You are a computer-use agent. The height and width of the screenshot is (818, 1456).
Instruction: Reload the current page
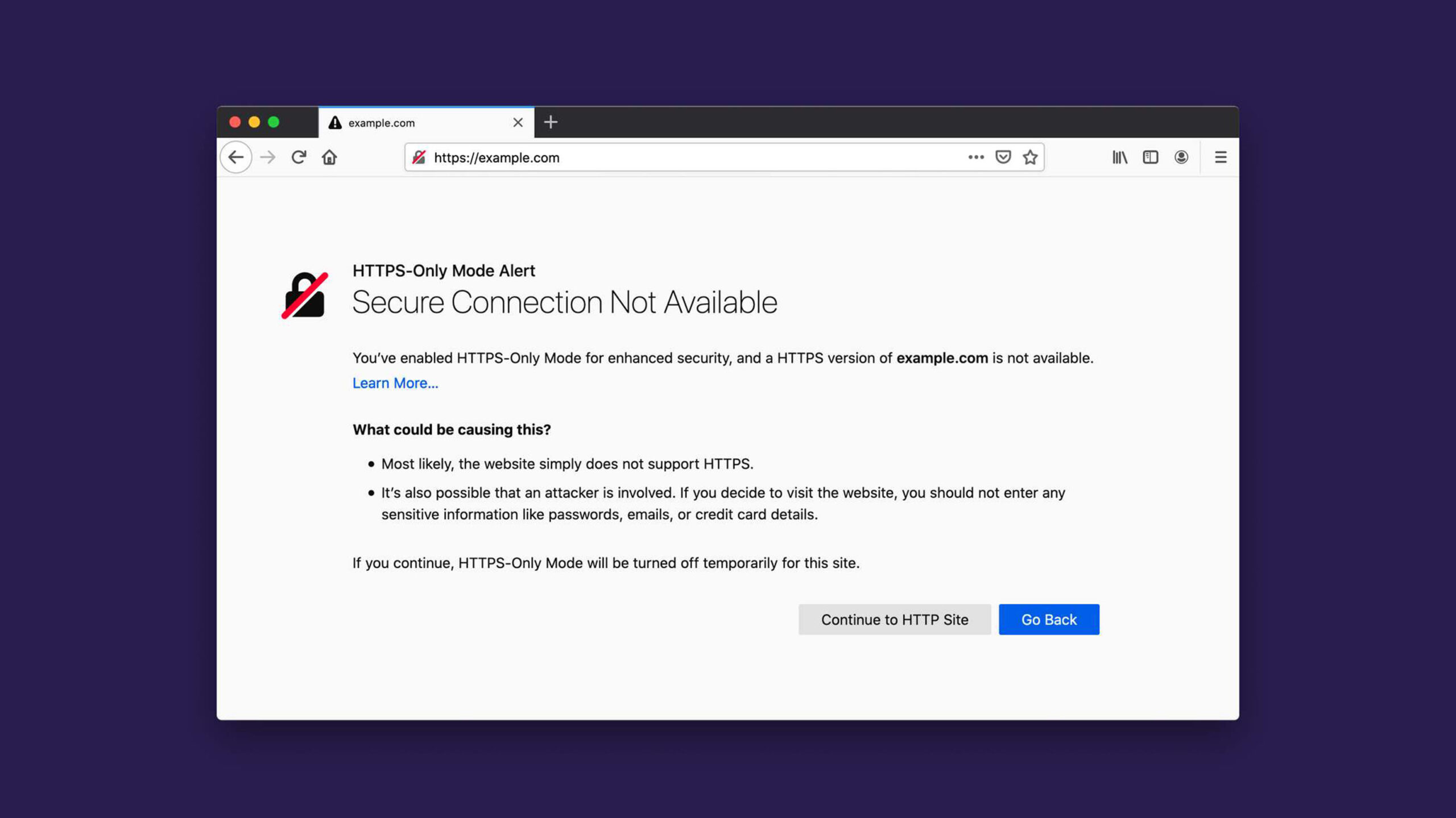pos(299,157)
